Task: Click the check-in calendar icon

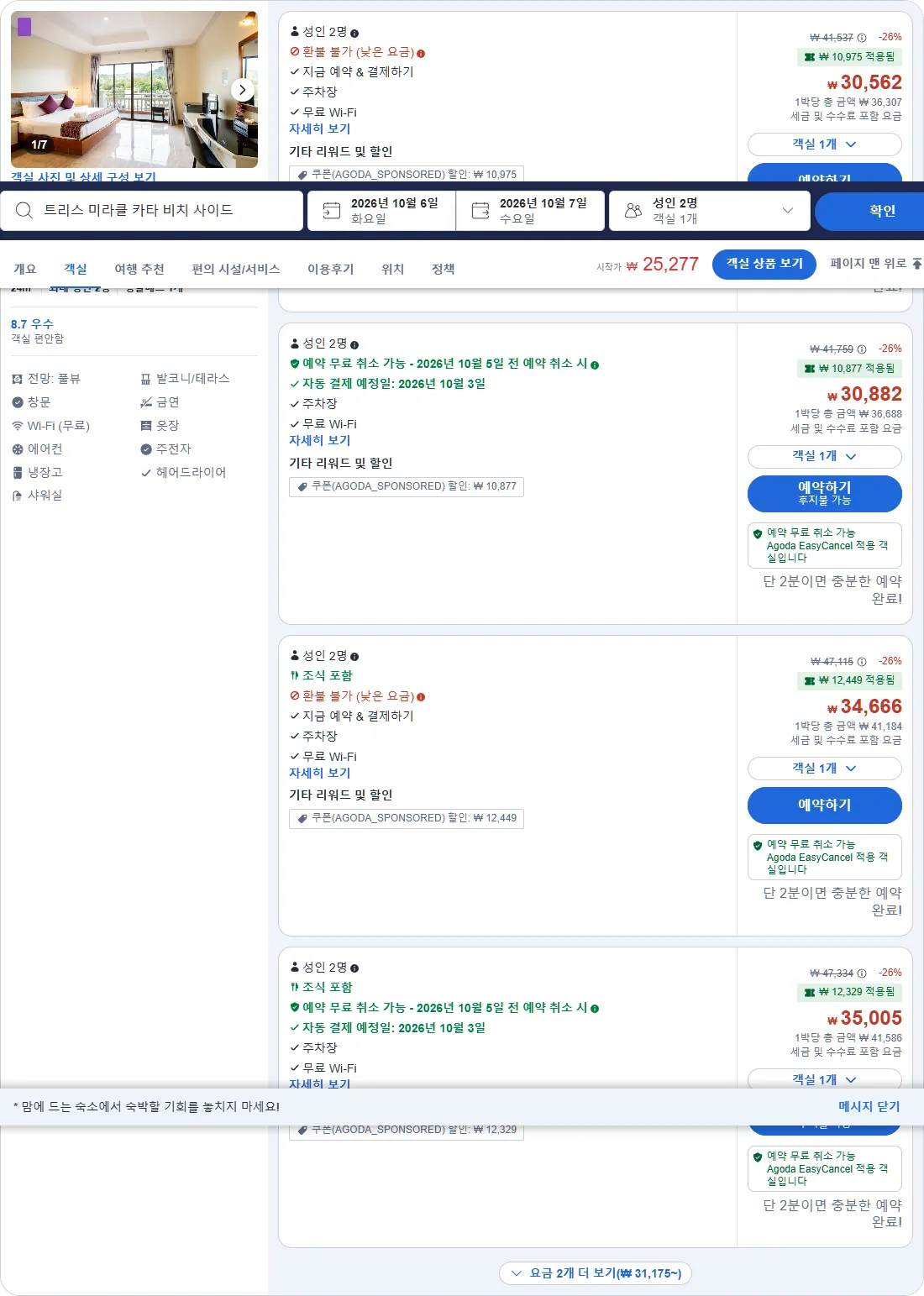Action: click(332, 210)
